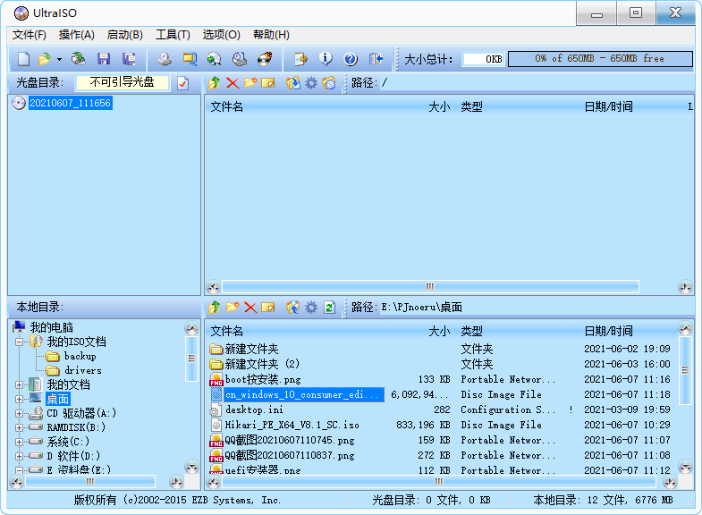Click the Burn CD/DVD image flame icon
Viewport: 702px width, 515px height.
tap(265, 59)
